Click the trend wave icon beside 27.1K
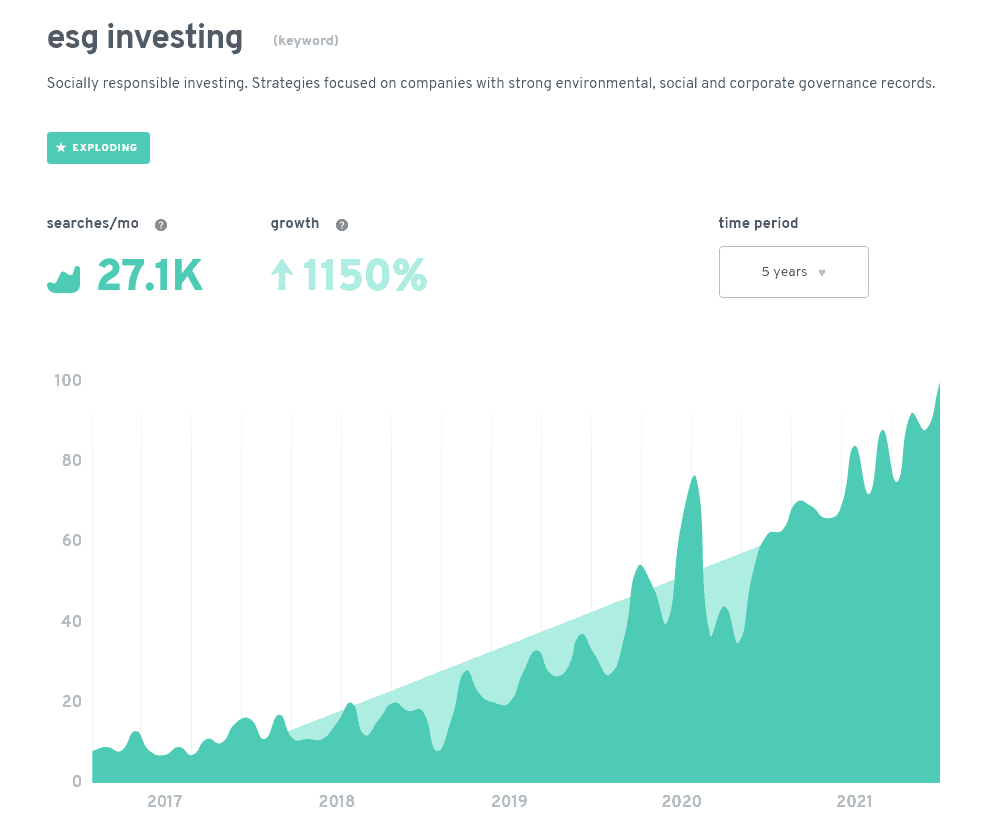 point(64,276)
